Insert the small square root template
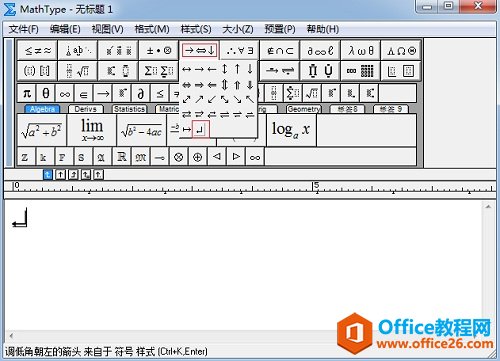The width and height of the screenshot is (500, 361). point(312,93)
